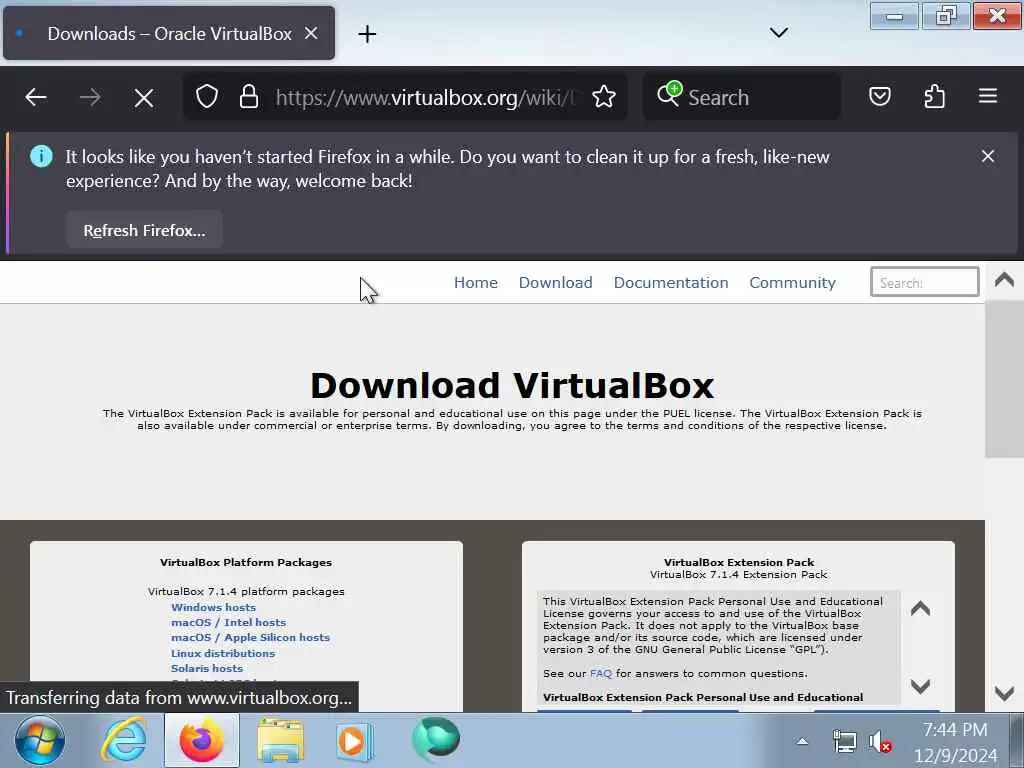Click the search engine magnifier icon
Viewport: 1024px width, 768px height.
(x=669, y=94)
